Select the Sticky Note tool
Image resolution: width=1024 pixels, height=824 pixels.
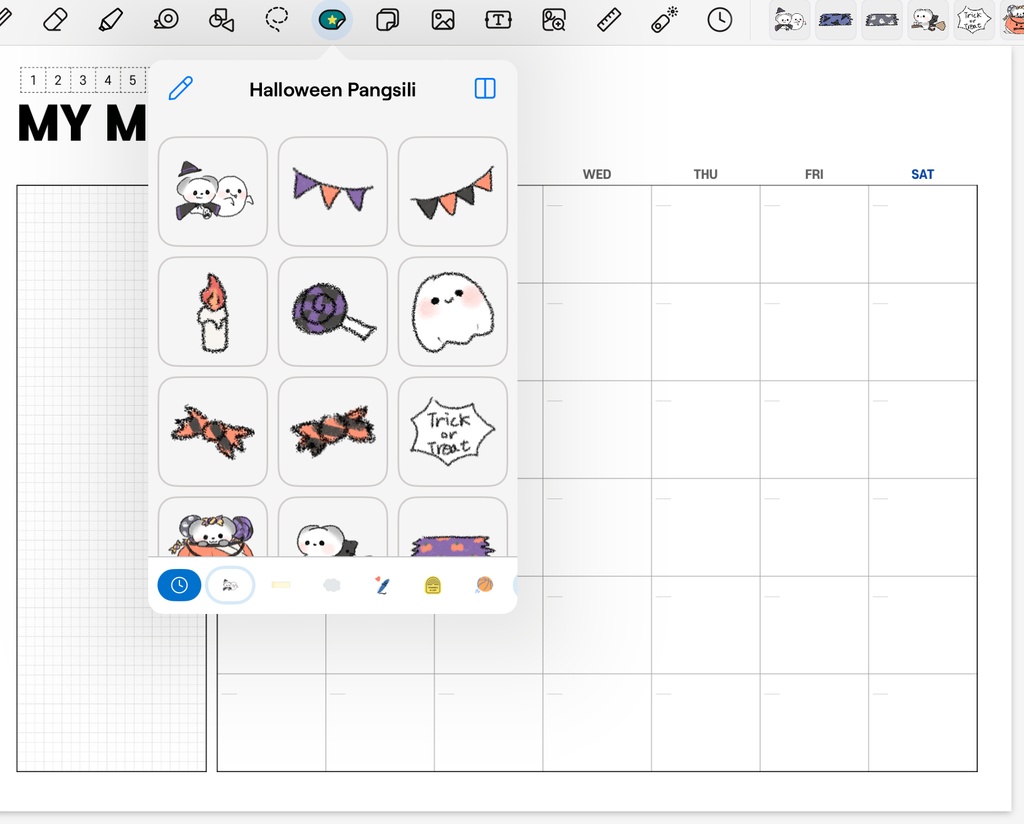pos(387,20)
